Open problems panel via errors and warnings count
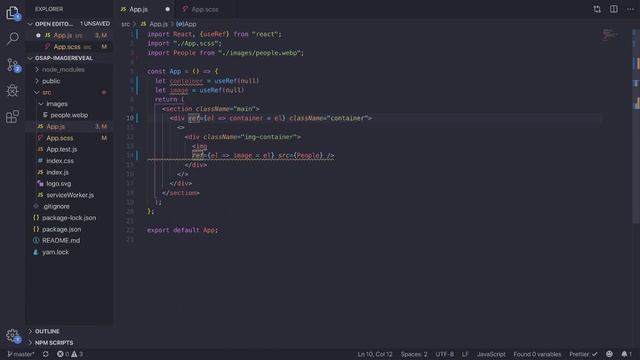The image size is (640, 360). (x=70, y=354)
